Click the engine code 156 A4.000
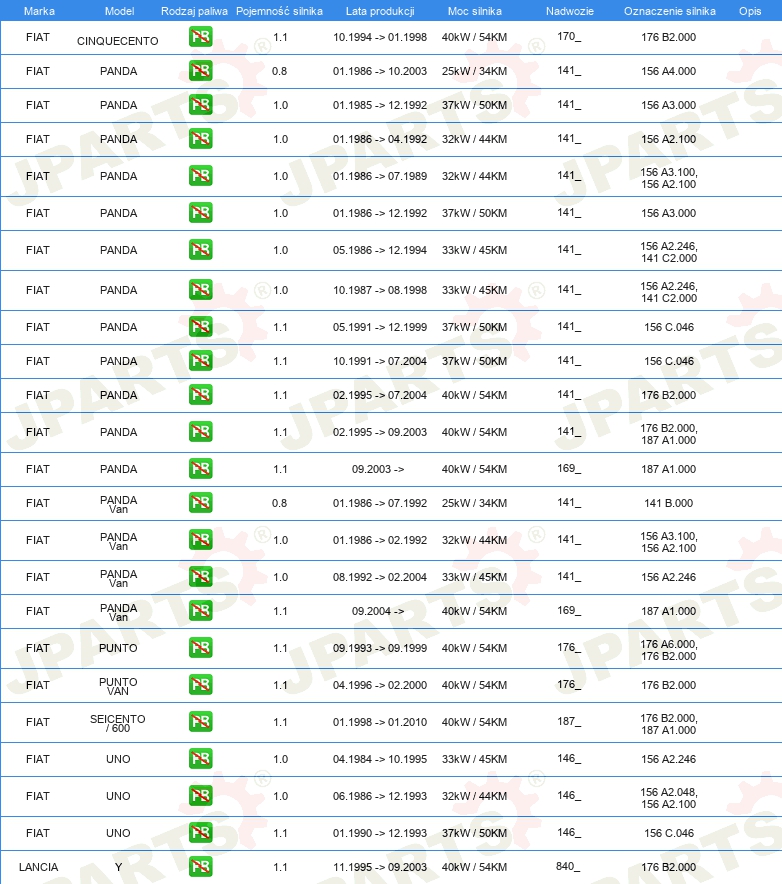The height and width of the screenshot is (884, 782). tap(668, 71)
